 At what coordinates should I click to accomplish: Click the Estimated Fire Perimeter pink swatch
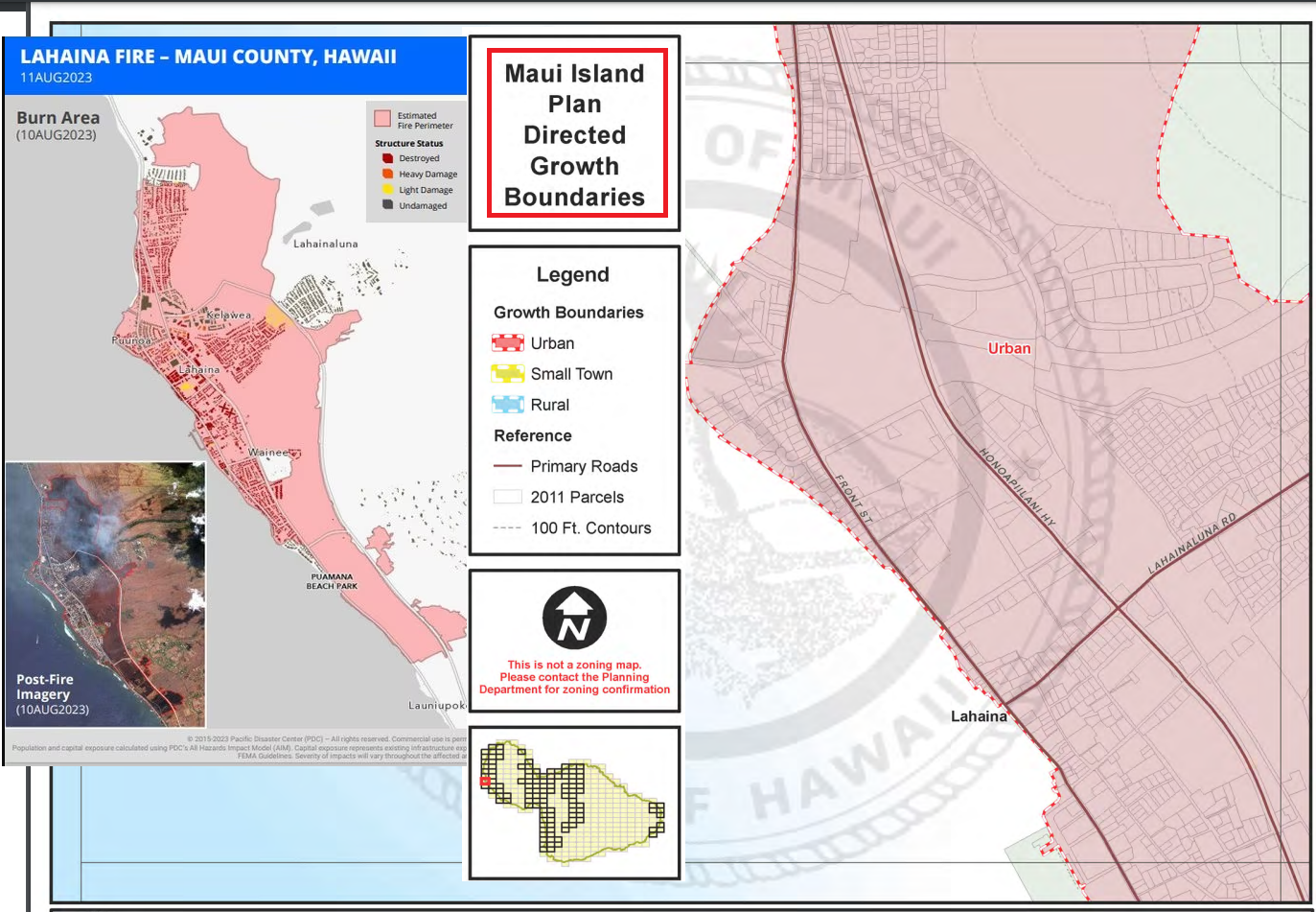point(382,119)
